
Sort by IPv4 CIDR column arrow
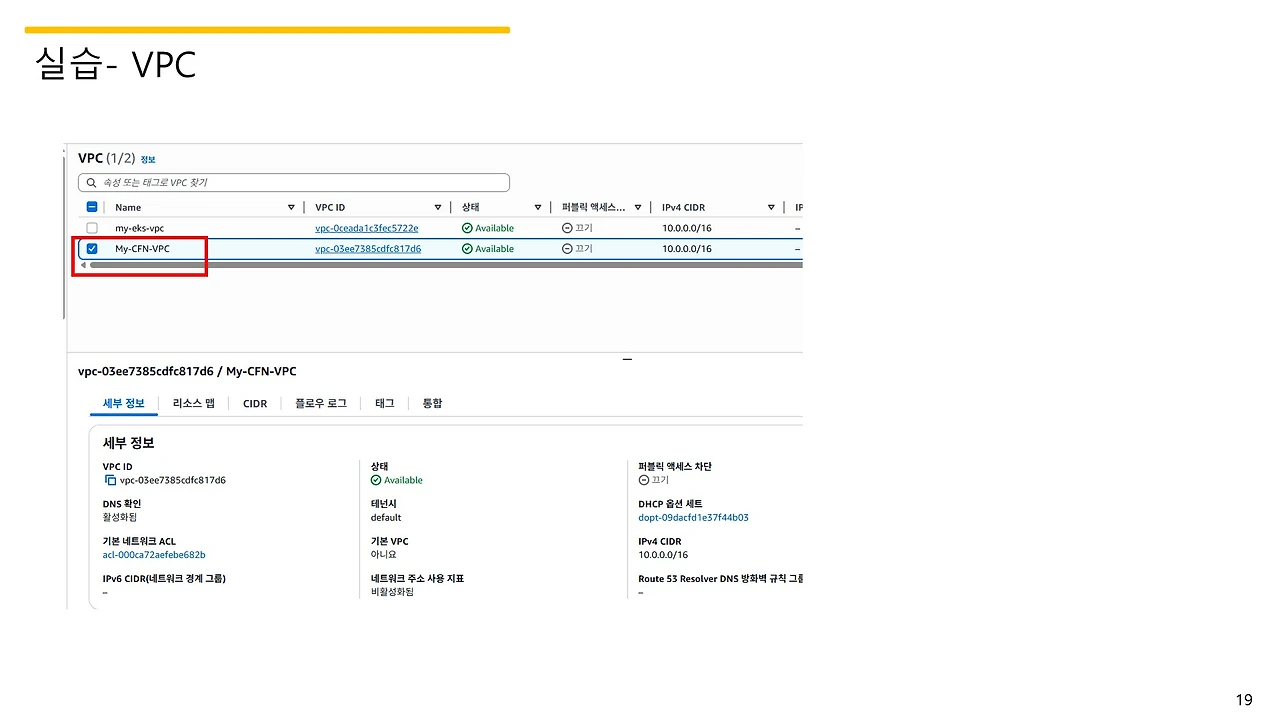click(771, 207)
